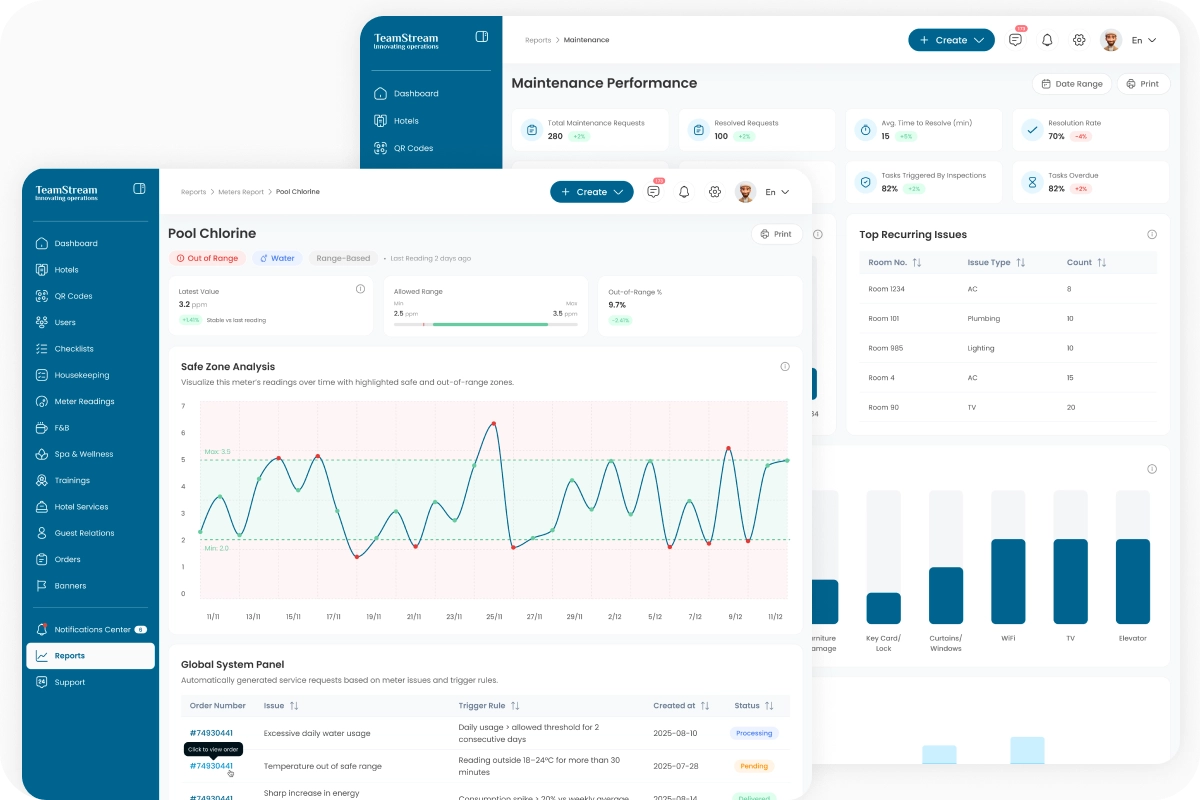The width and height of the screenshot is (1200, 800).
Task: Click the Print button on the Pool Chlorine page
Action: (x=775, y=234)
